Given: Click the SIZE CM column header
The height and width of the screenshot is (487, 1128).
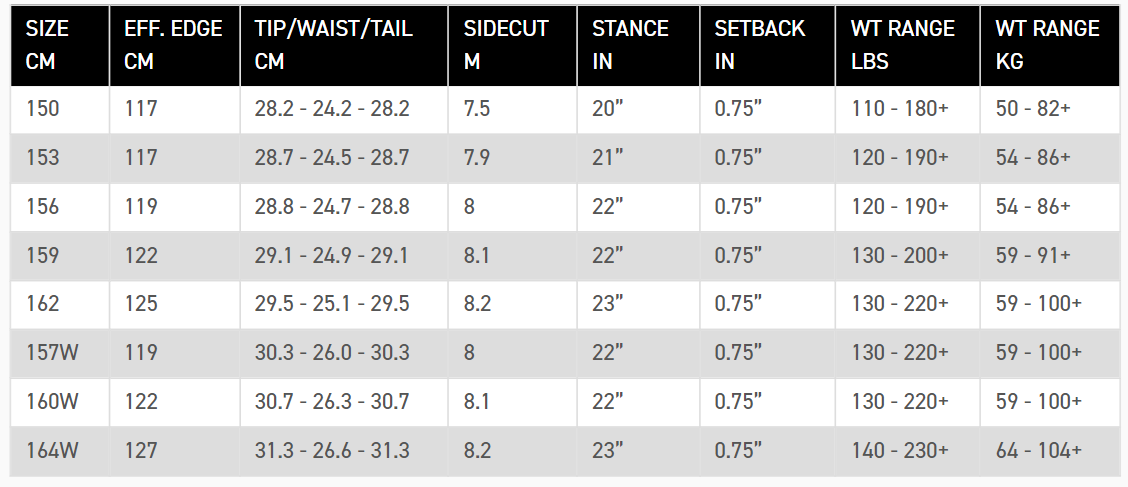Looking at the screenshot, I should [x=54, y=45].
